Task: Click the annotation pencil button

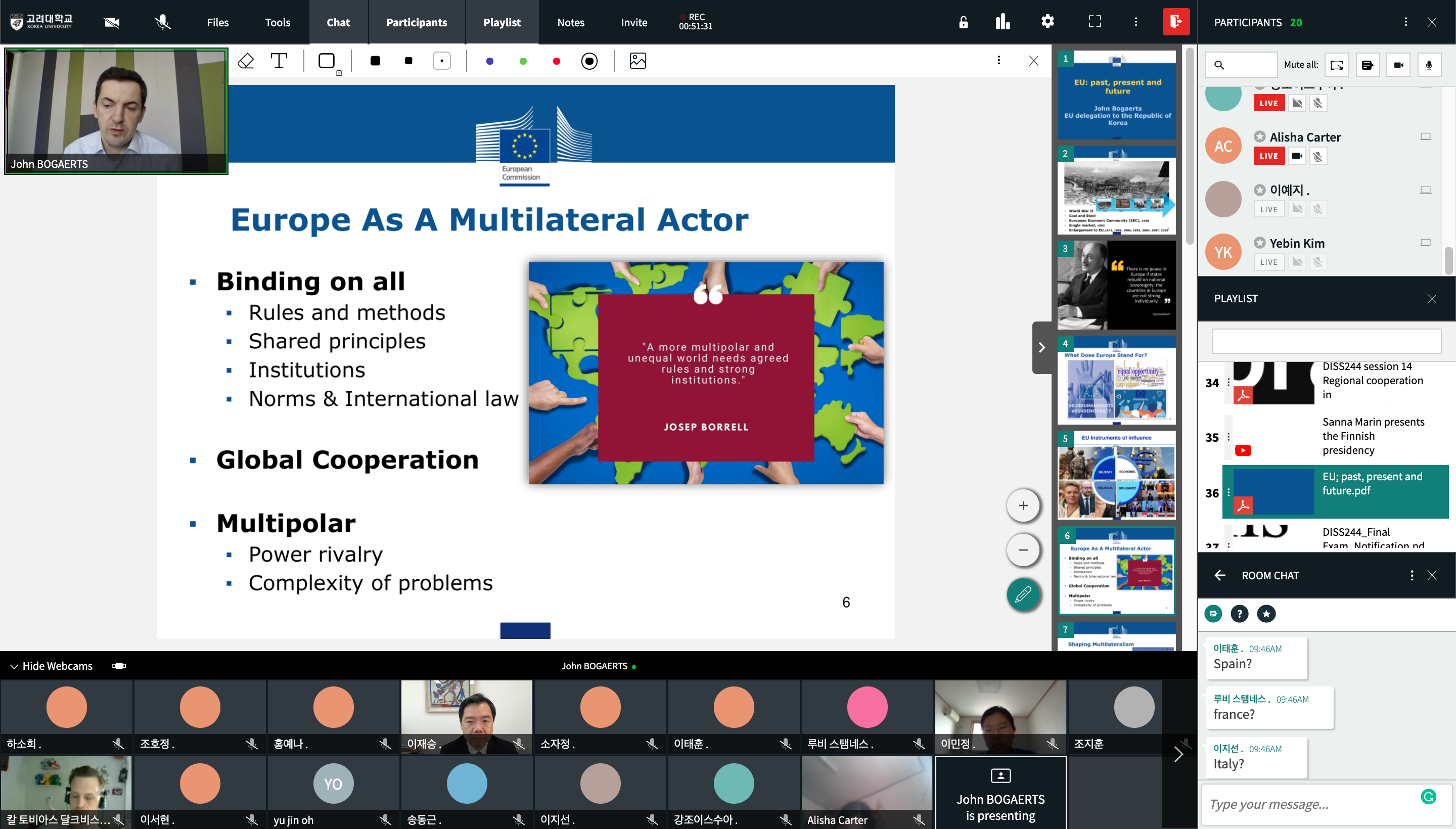Action: click(1023, 594)
